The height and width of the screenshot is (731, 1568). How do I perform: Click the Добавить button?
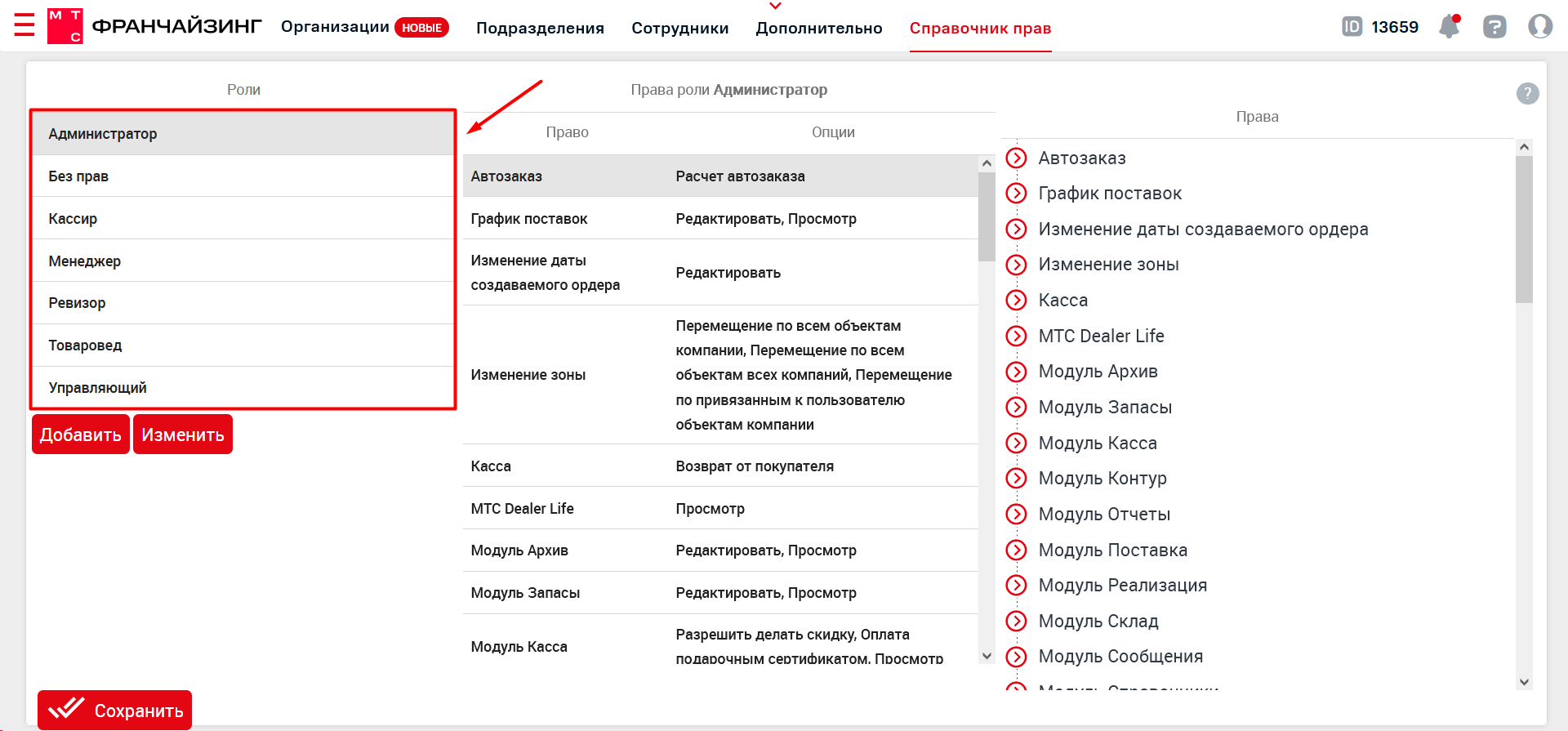click(81, 435)
